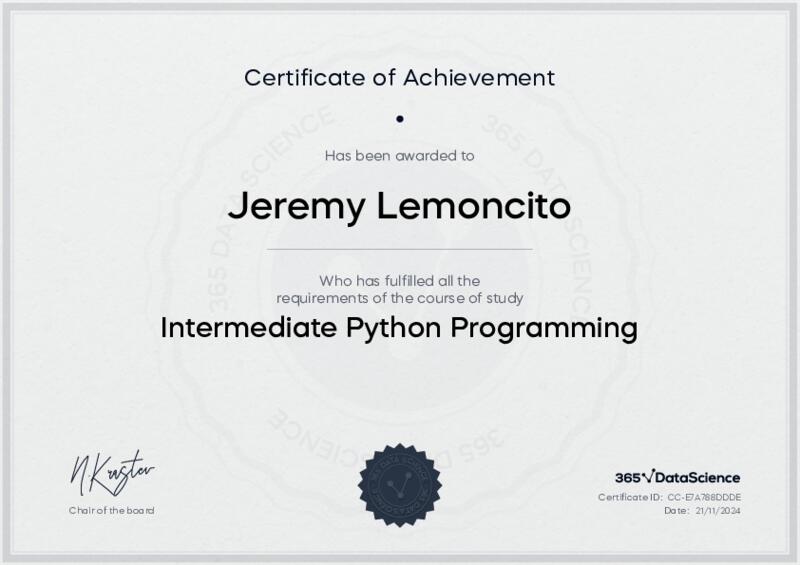The image size is (800, 565).
Task: Click the "Who has fulfilled all the" line
Action: point(400,281)
